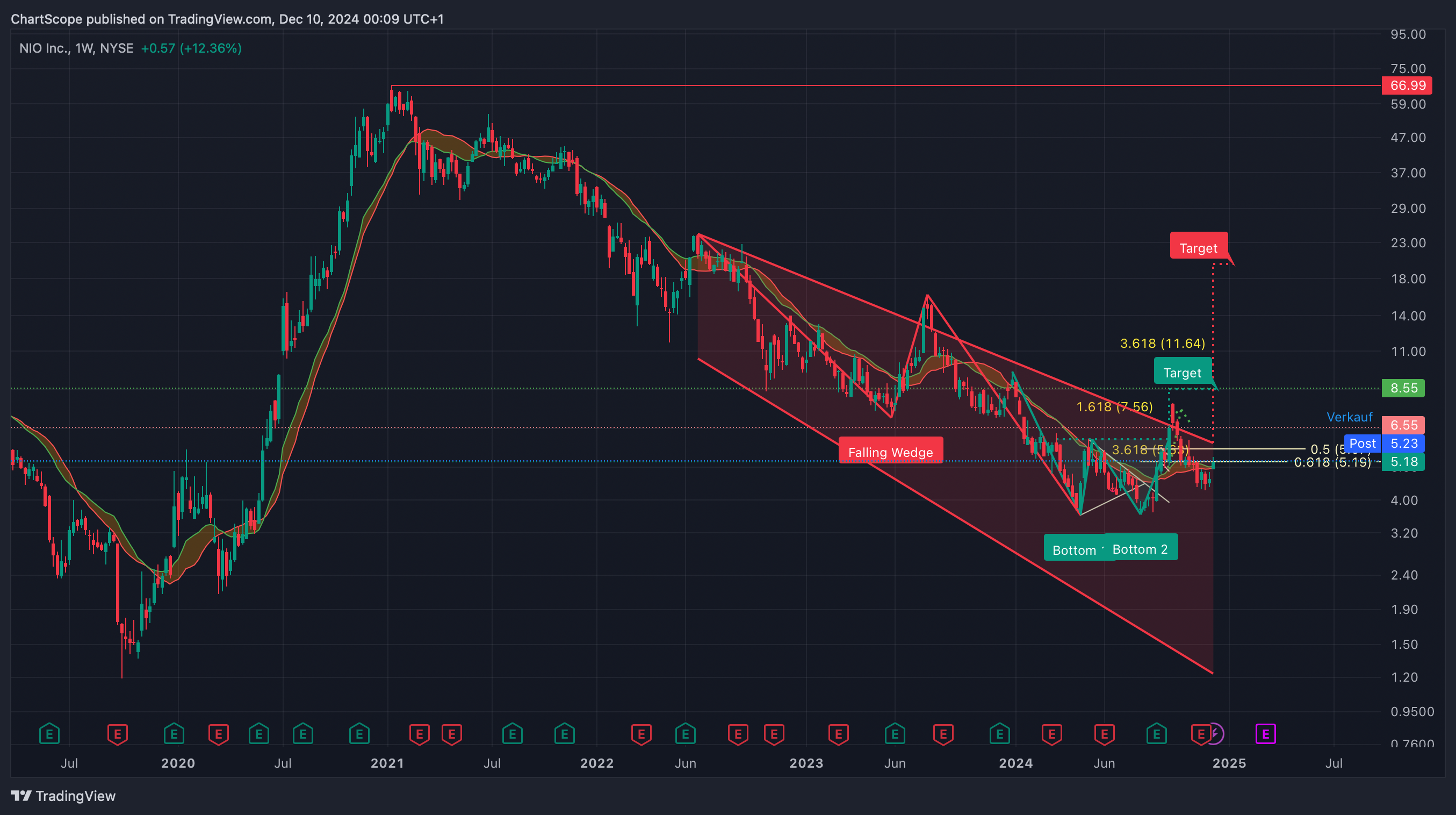Click the green 8.55 price tag

(x=1403, y=388)
